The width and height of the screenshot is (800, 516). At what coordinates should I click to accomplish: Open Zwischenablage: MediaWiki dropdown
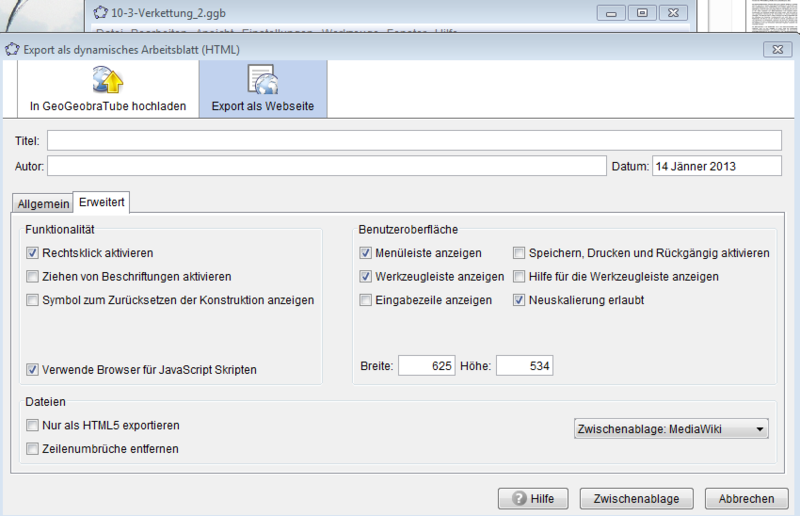click(671, 429)
